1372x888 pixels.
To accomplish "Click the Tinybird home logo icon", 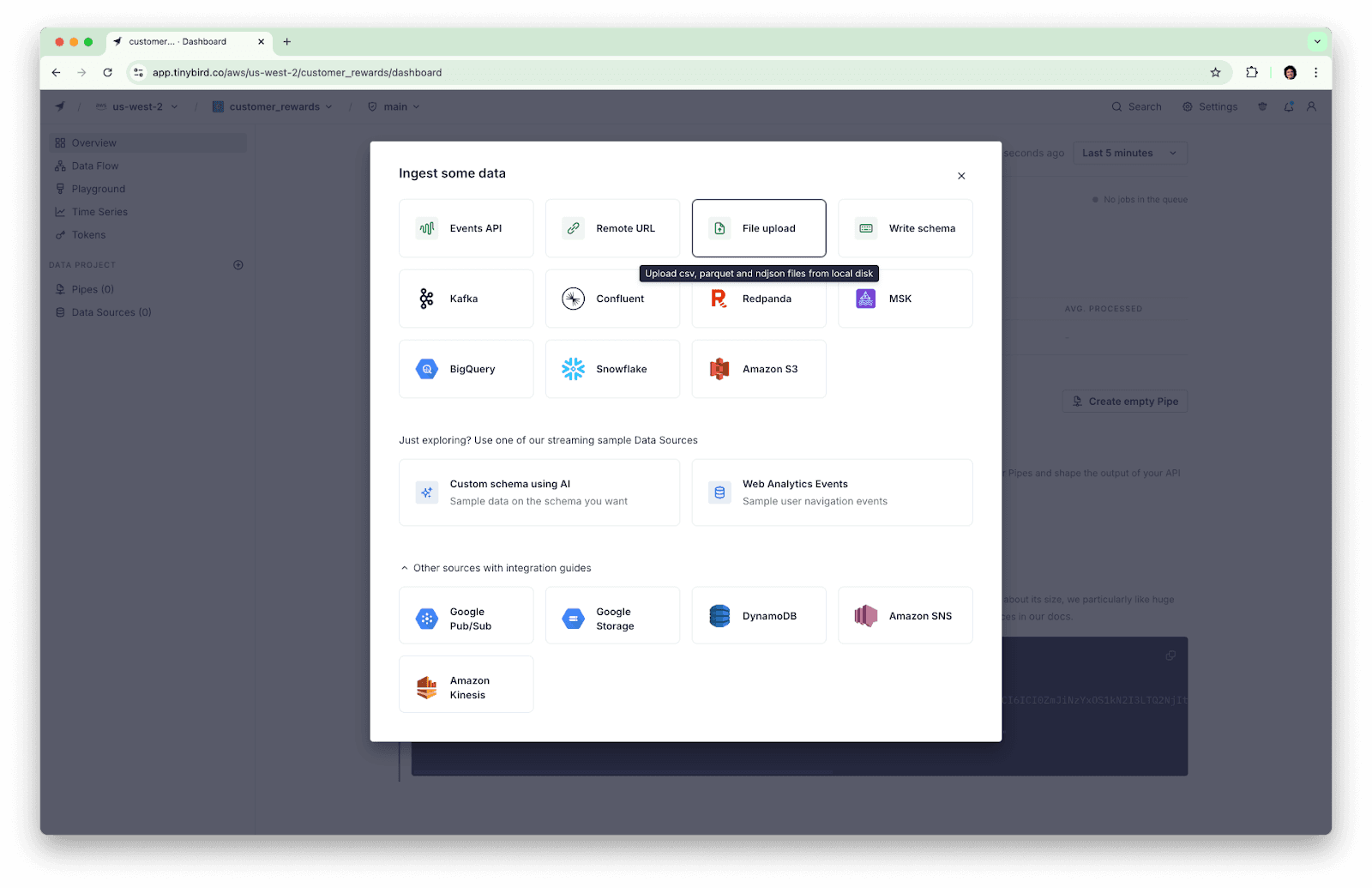I will (x=60, y=106).
